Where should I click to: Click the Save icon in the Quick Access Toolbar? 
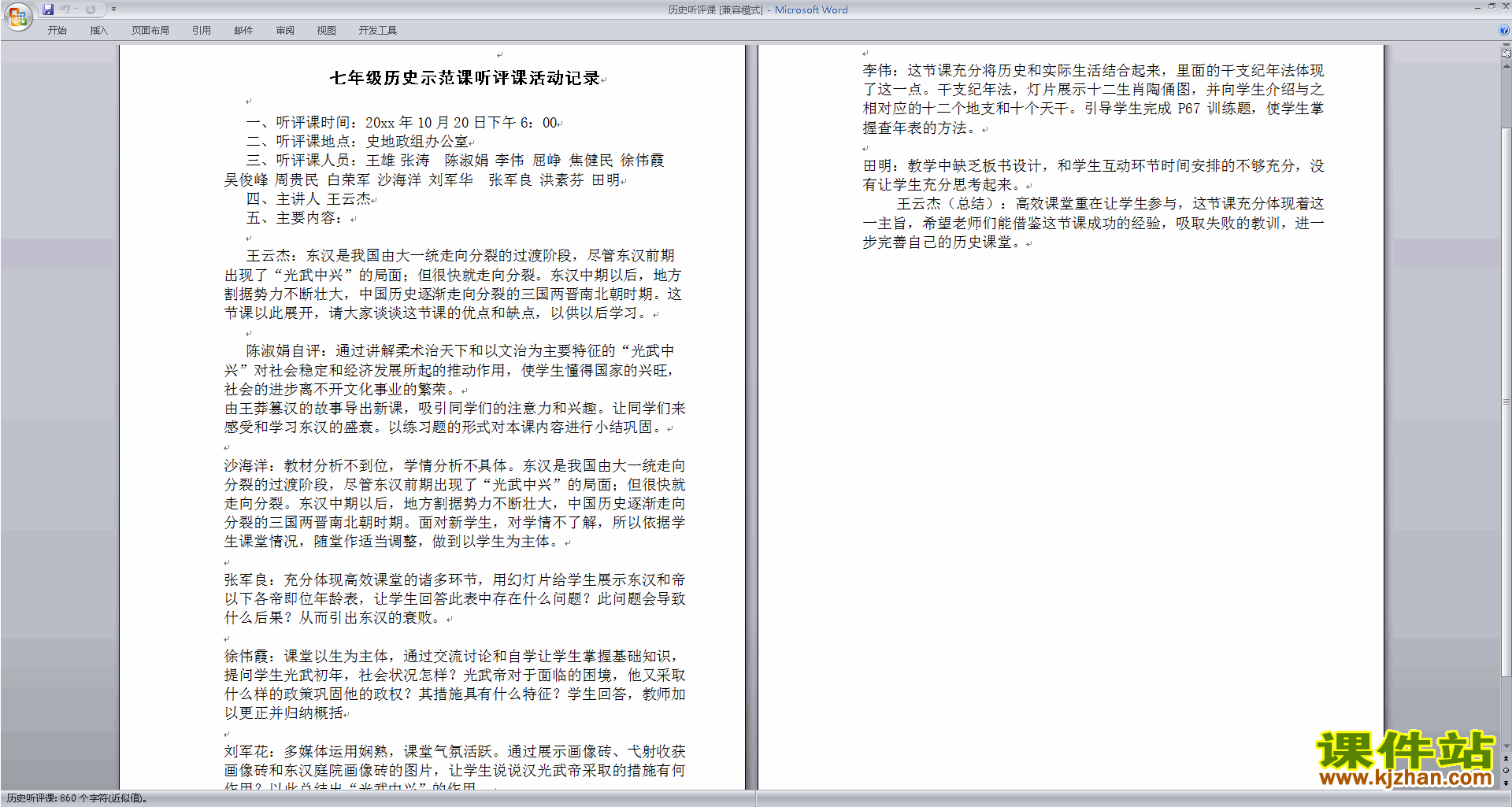click(x=48, y=9)
